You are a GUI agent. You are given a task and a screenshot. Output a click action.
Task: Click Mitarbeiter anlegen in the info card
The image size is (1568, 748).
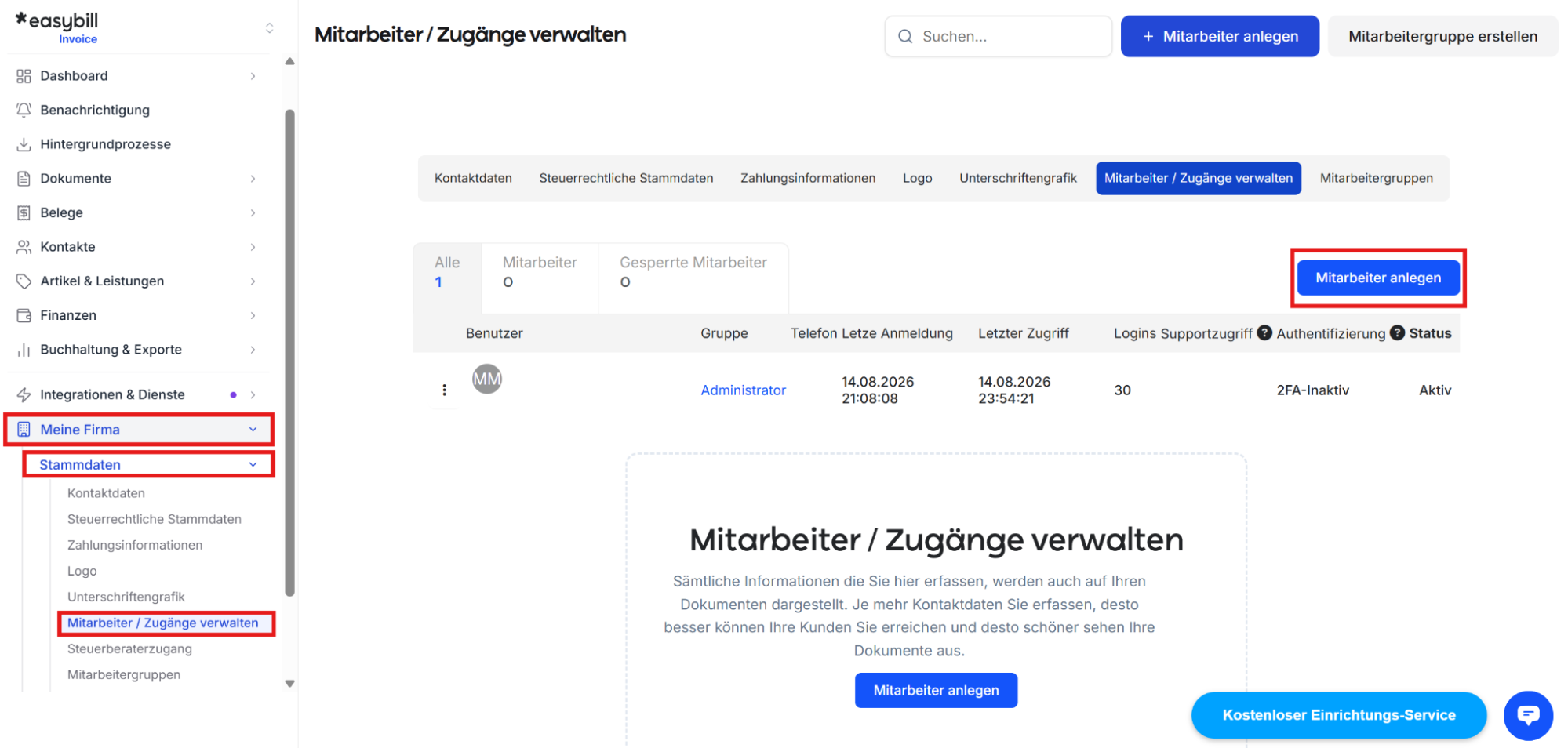(x=936, y=690)
